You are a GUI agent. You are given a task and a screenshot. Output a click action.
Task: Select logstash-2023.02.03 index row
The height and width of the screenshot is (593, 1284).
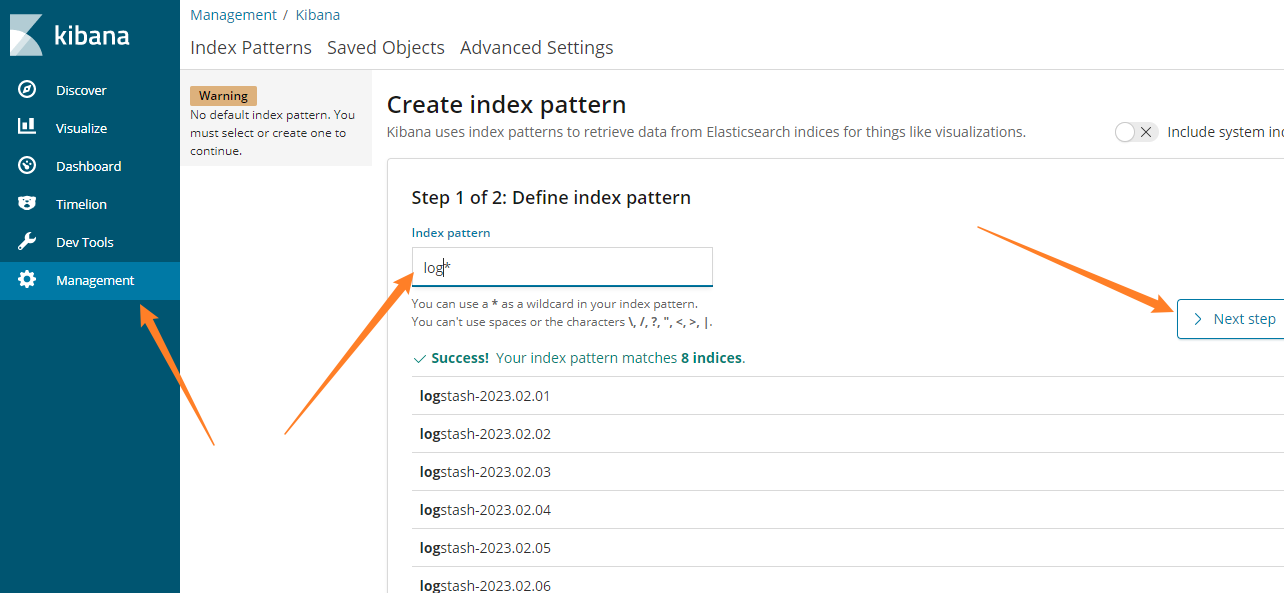tap(485, 472)
